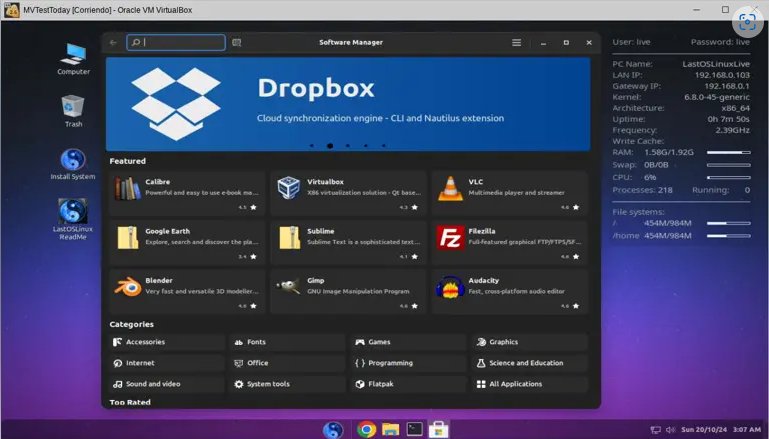Click the Blender logo icon
This screenshot has height=439, width=769.
(128, 286)
